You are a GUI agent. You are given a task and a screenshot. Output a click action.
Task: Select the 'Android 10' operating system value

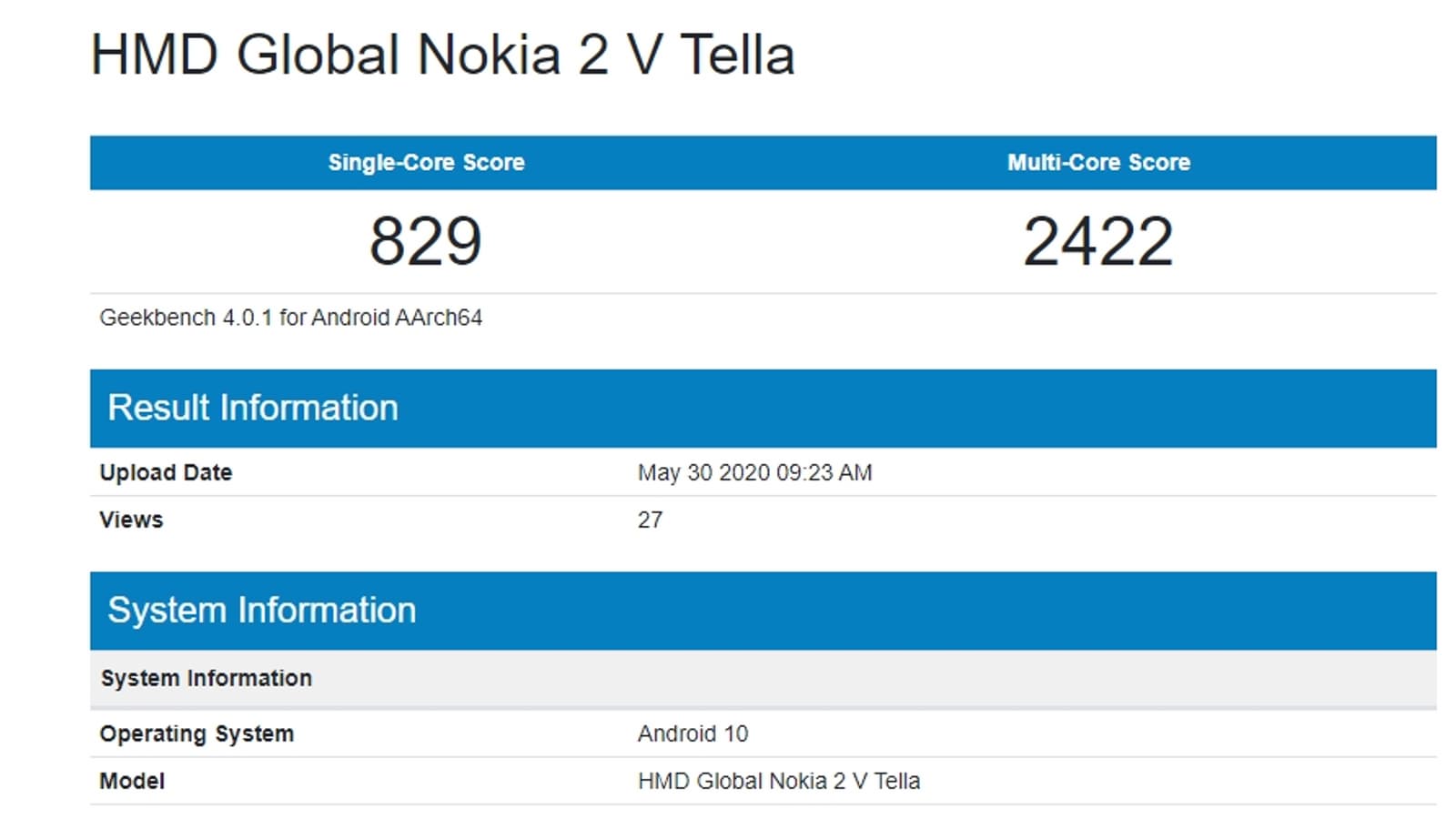pos(693,733)
